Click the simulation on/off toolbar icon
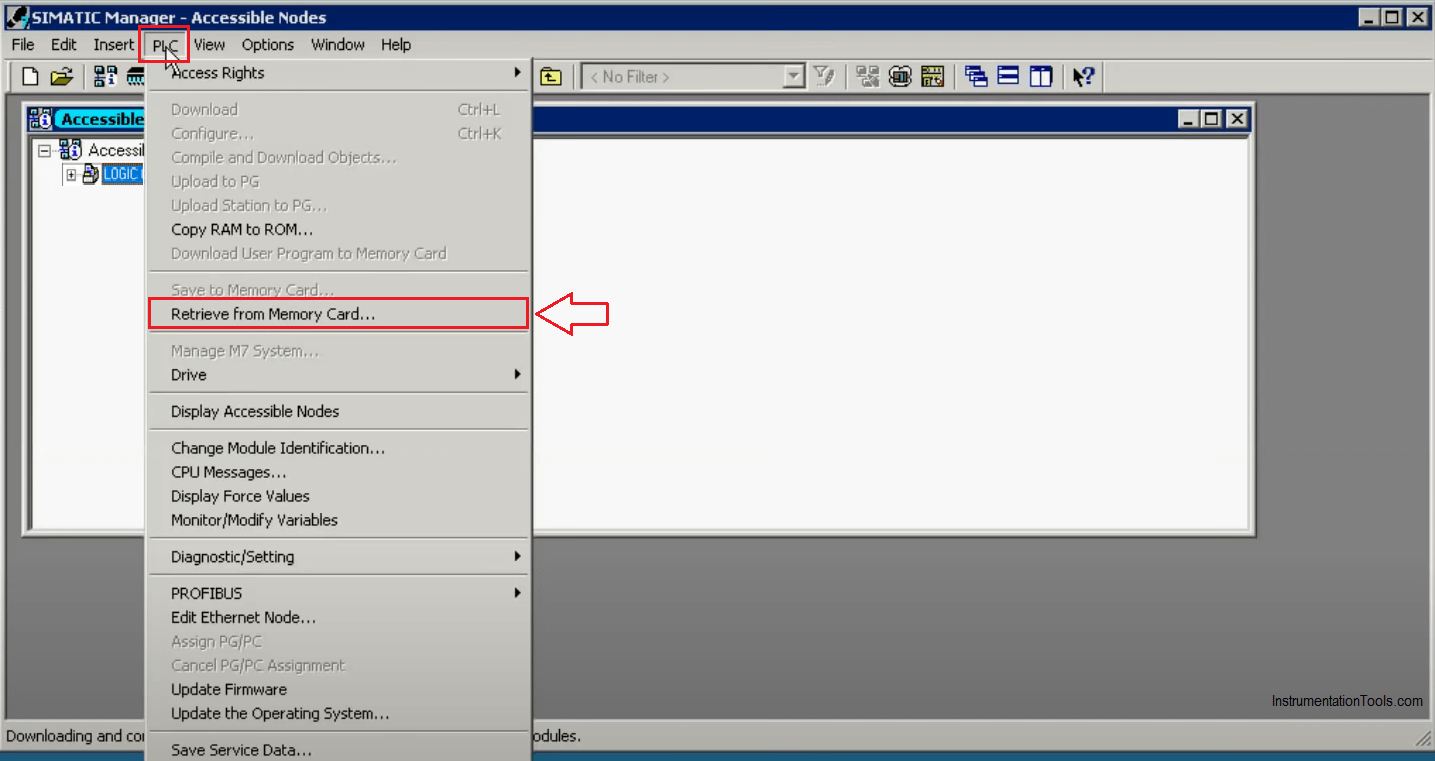The width and height of the screenshot is (1435, 761). [x=900, y=77]
